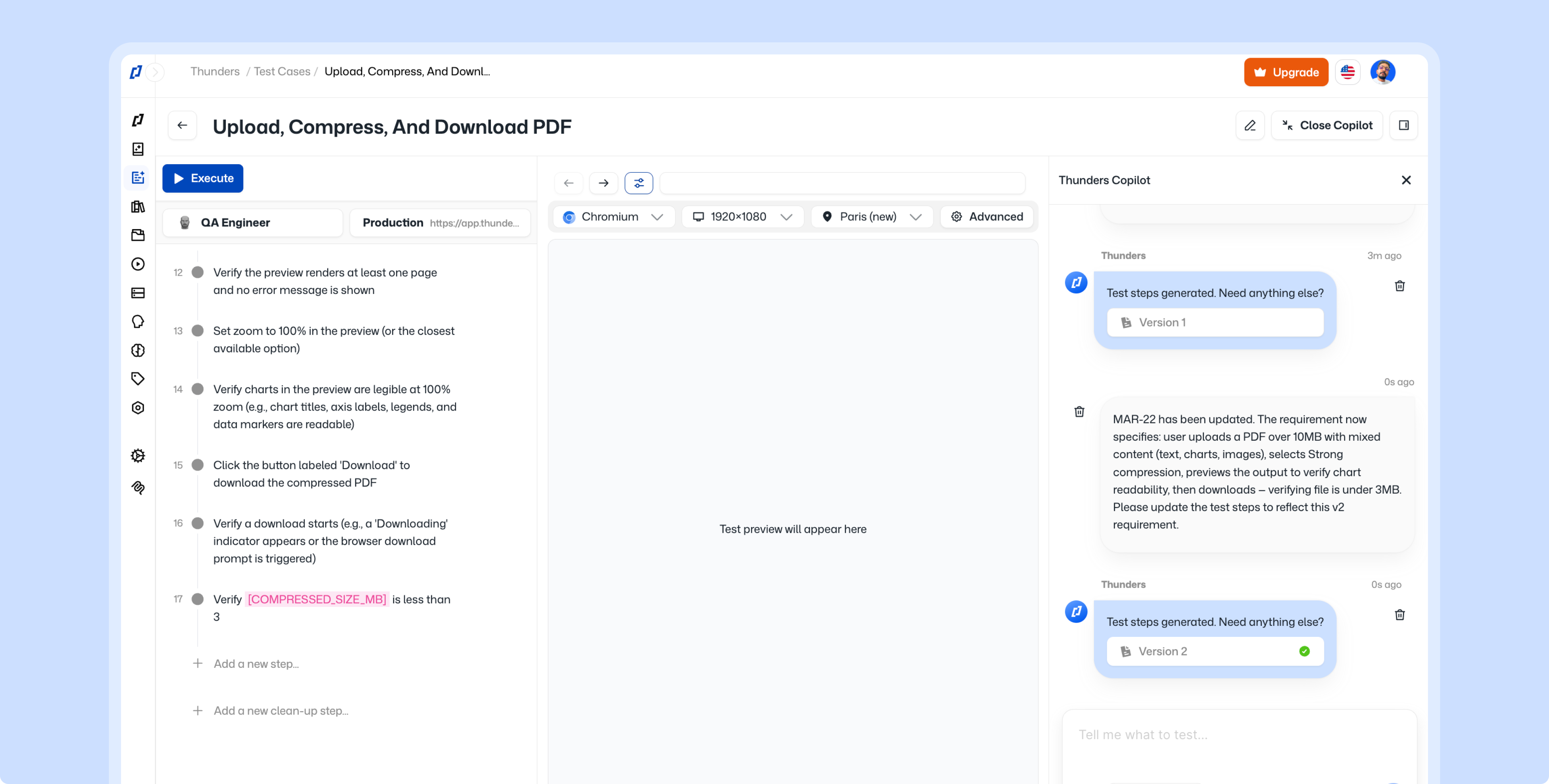Delete the MAR-22 user message
Viewport: 1549px width, 784px height.
pos(1079,411)
